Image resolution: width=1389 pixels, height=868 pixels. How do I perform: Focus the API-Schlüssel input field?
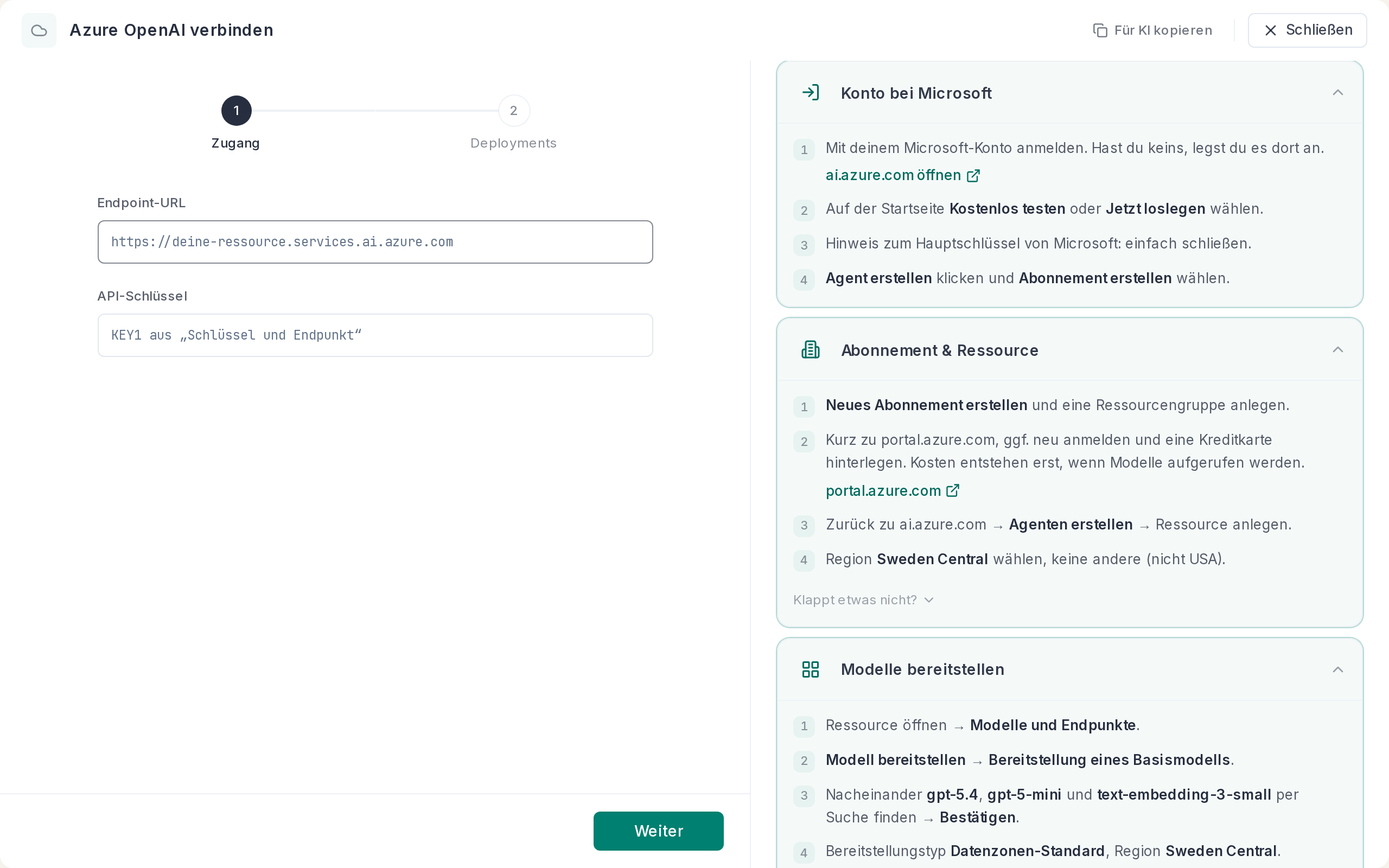point(375,335)
